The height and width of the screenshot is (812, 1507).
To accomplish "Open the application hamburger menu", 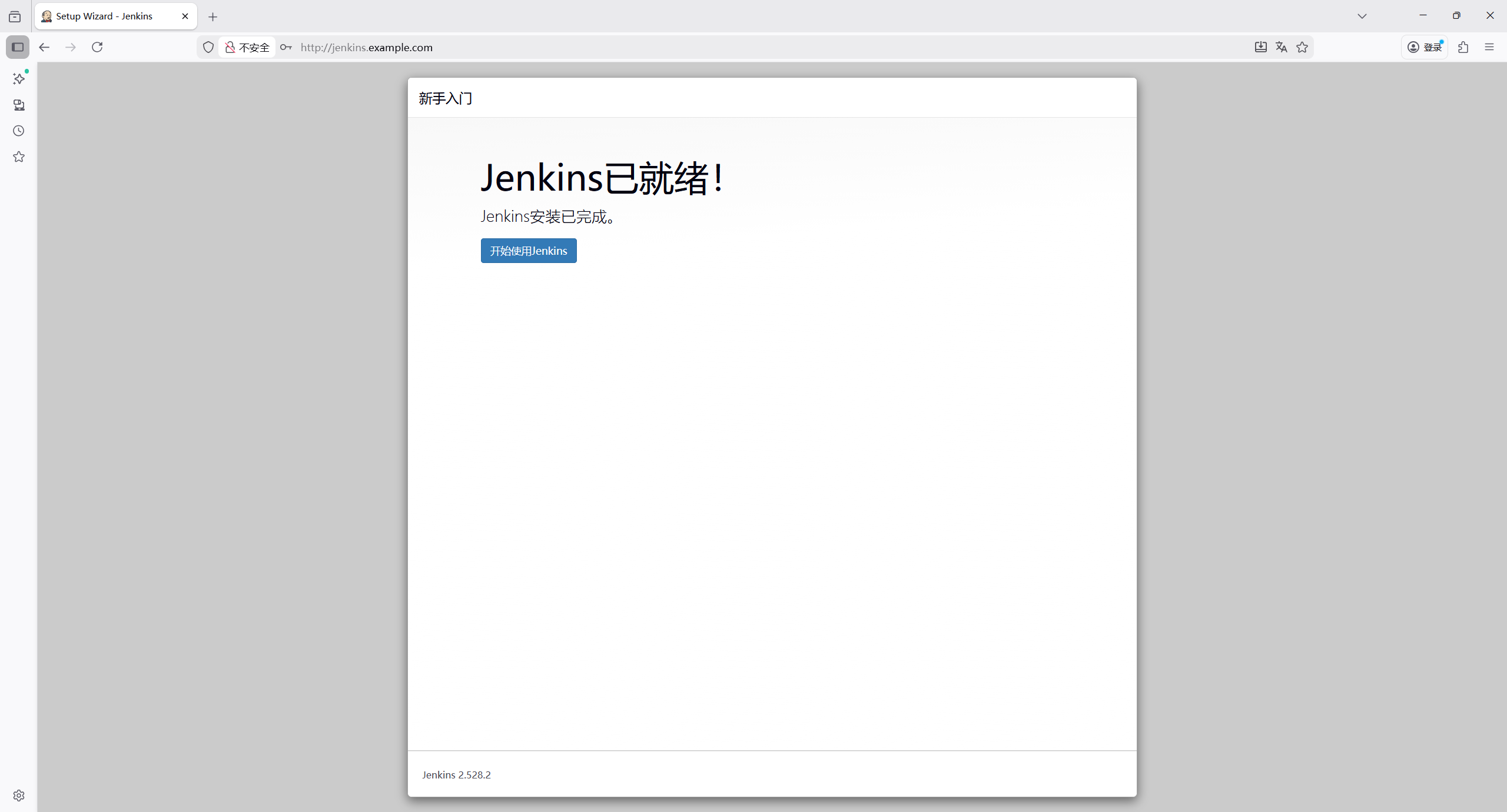I will 1489,47.
